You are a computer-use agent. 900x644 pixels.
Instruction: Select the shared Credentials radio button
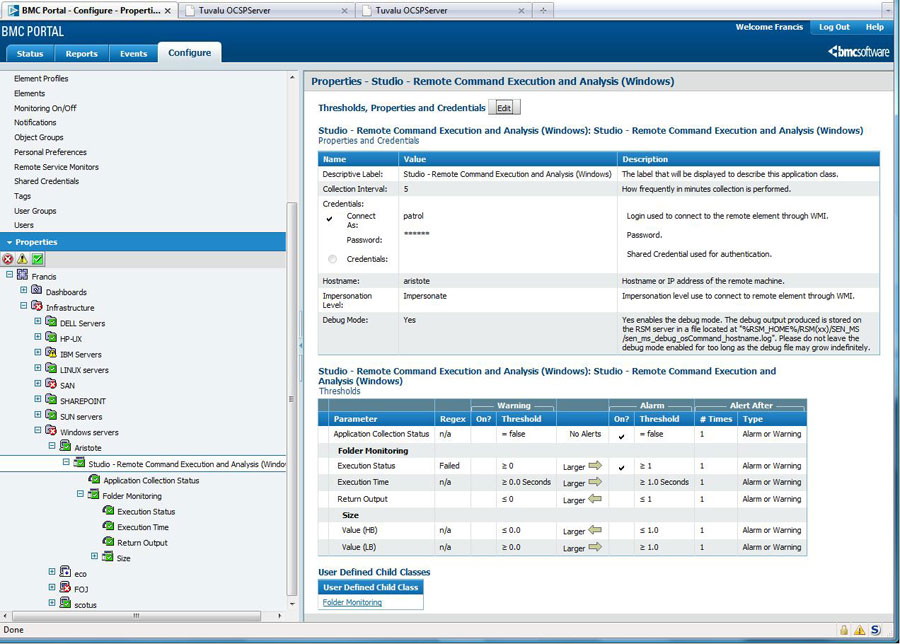click(x=332, y=259)
